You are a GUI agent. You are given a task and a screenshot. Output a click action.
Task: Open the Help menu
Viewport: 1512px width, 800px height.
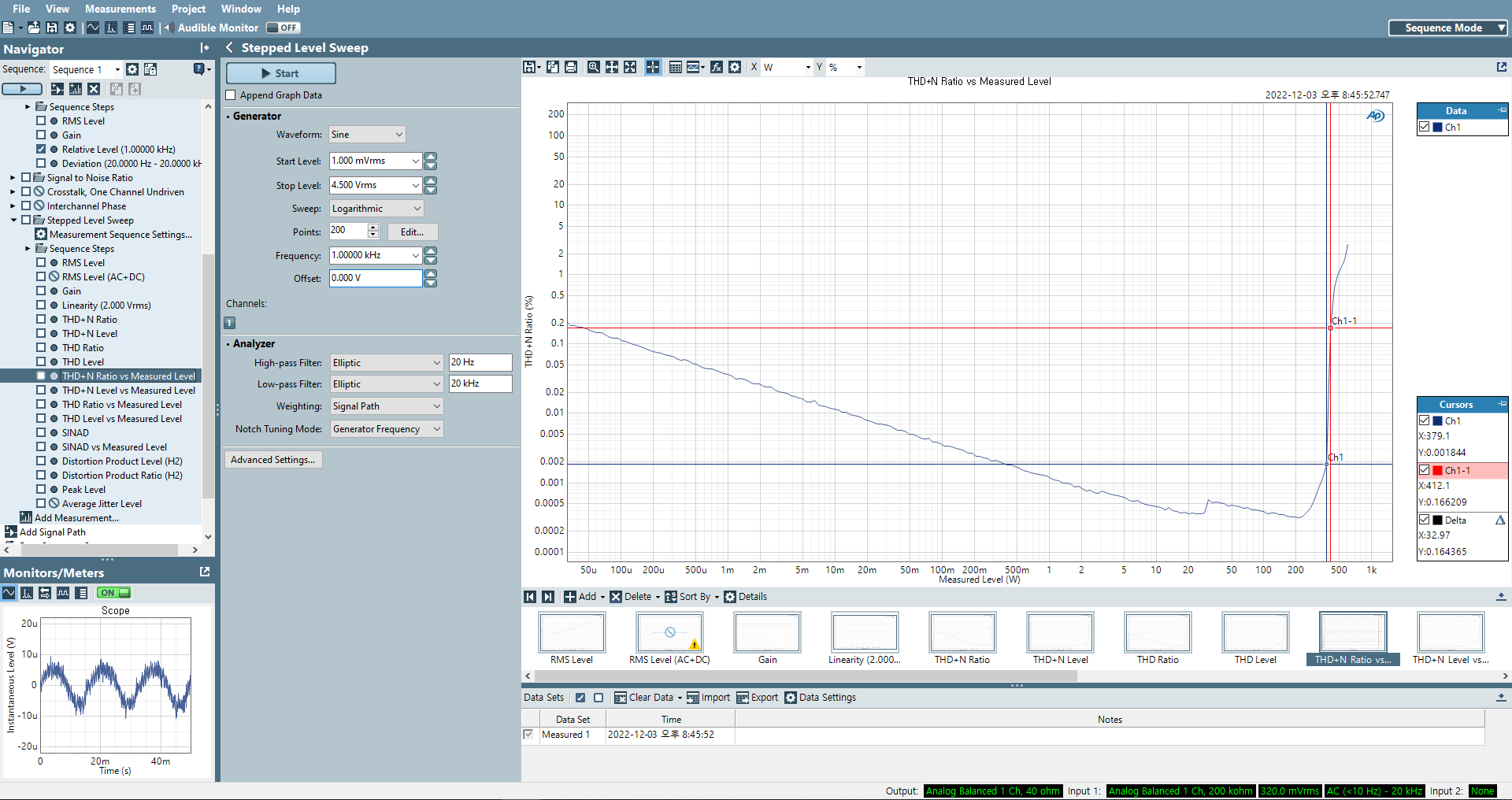tap(288, 9)
